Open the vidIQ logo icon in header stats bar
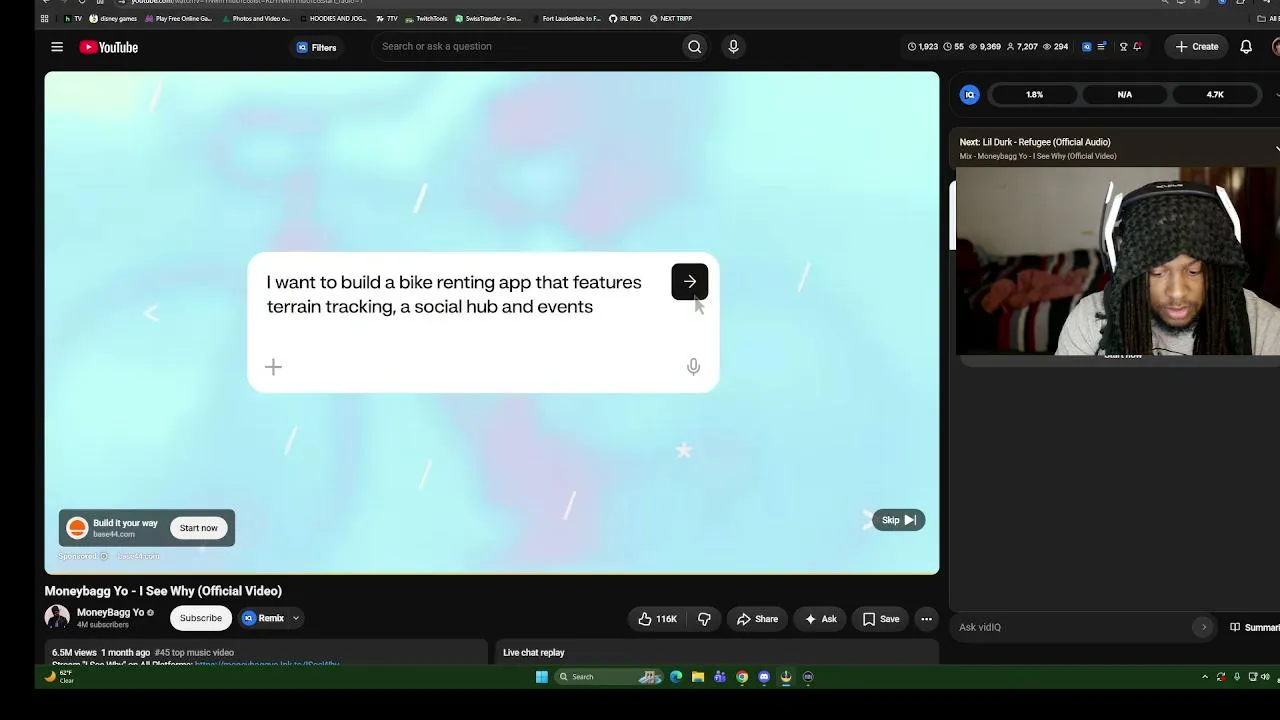1280x720 pixels. point(1087,47)
